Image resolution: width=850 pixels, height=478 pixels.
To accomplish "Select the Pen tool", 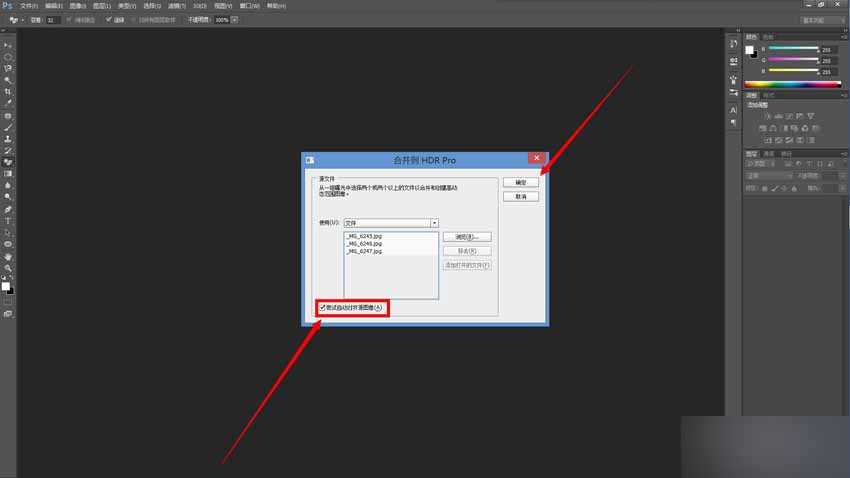I will coord(8,209).
